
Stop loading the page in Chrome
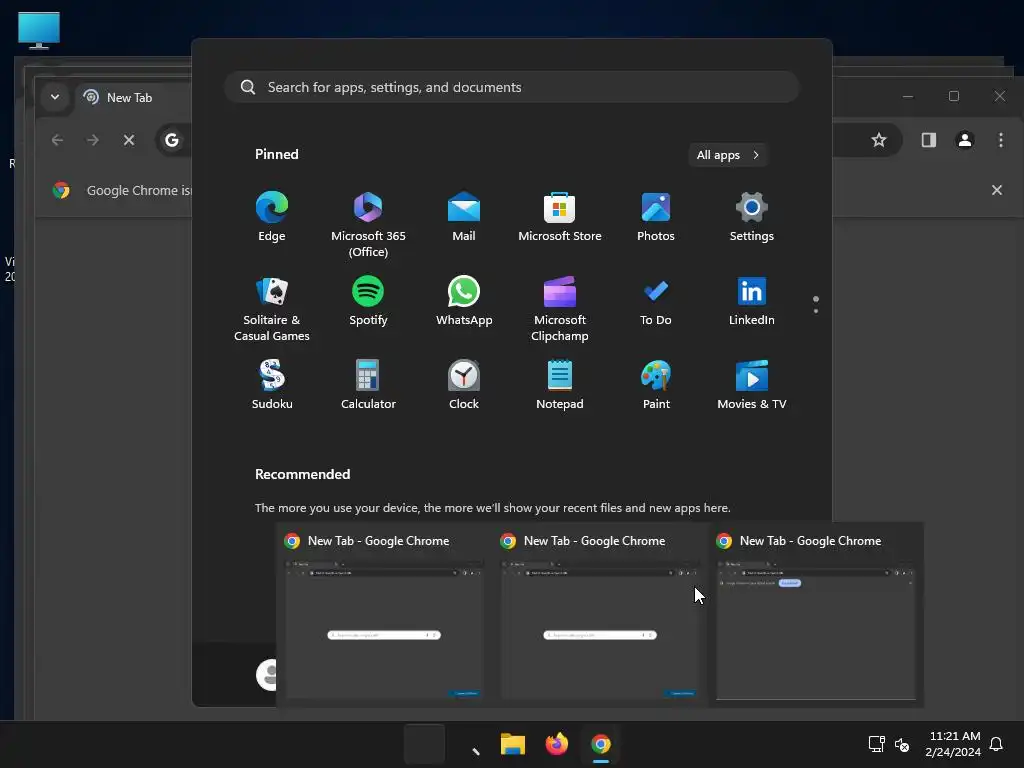click(x=129, y=140)
